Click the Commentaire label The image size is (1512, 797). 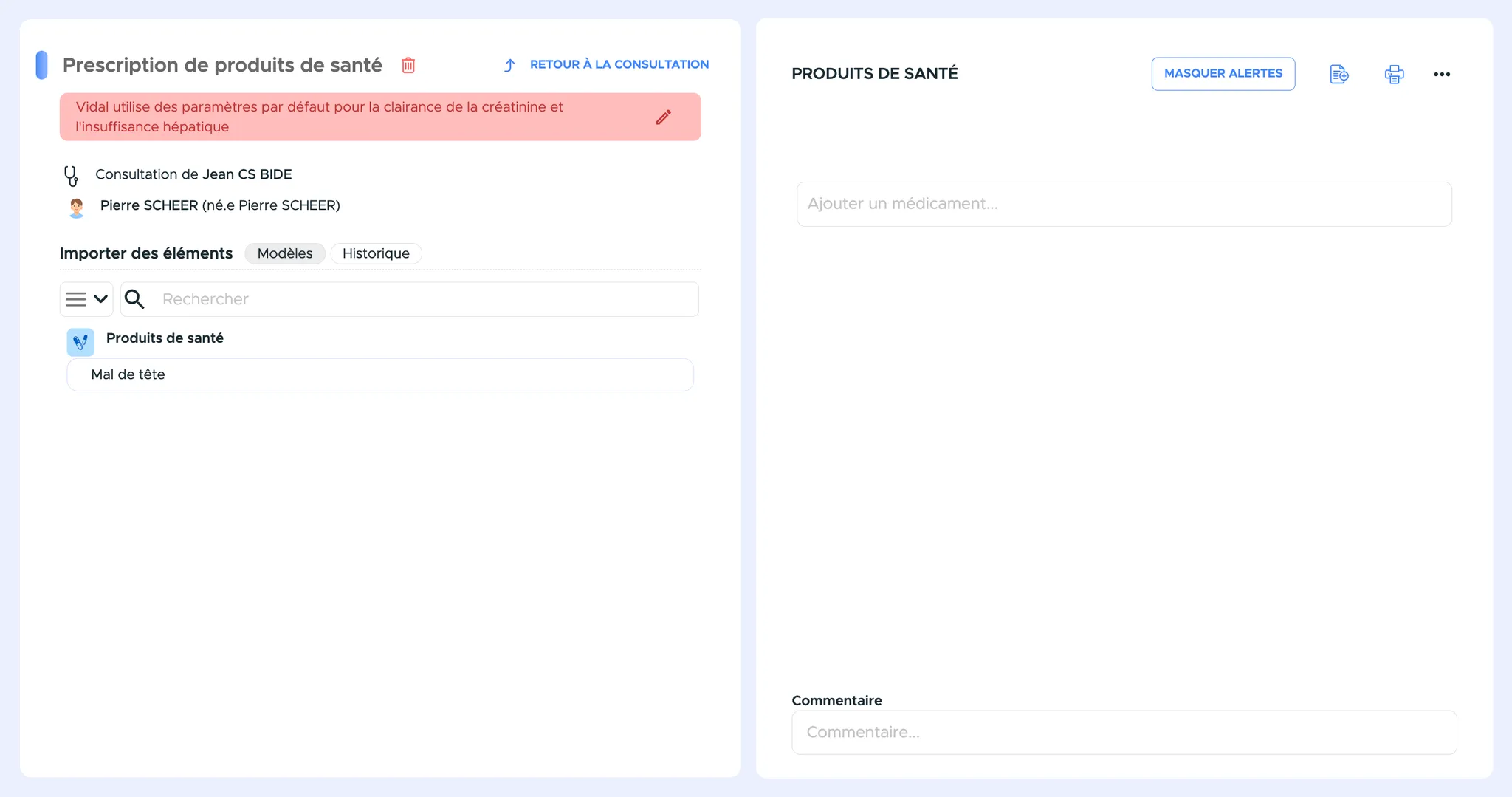tap(836, 700)
